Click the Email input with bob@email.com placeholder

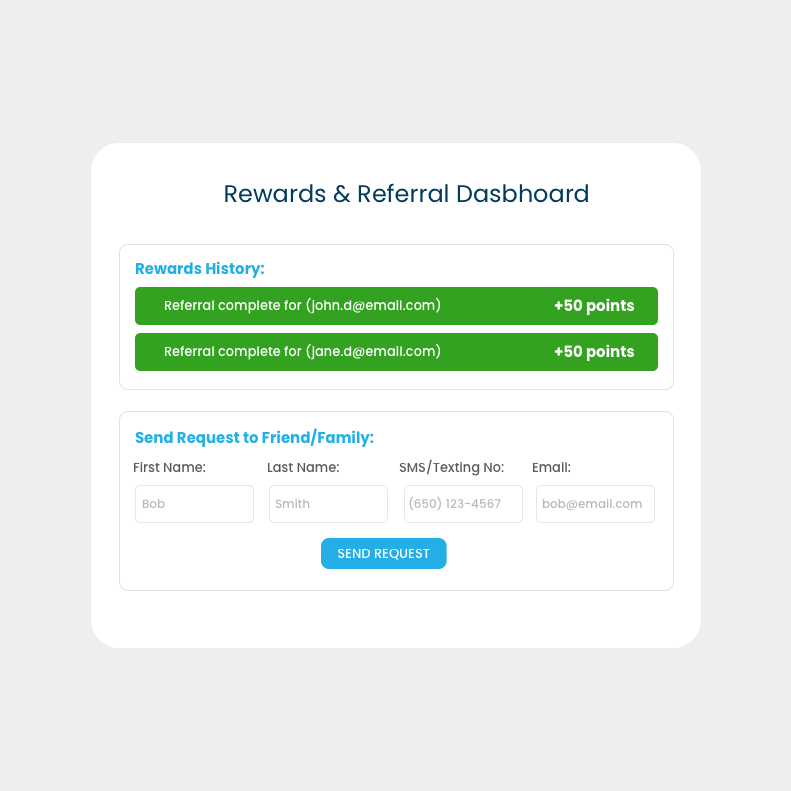595,504
